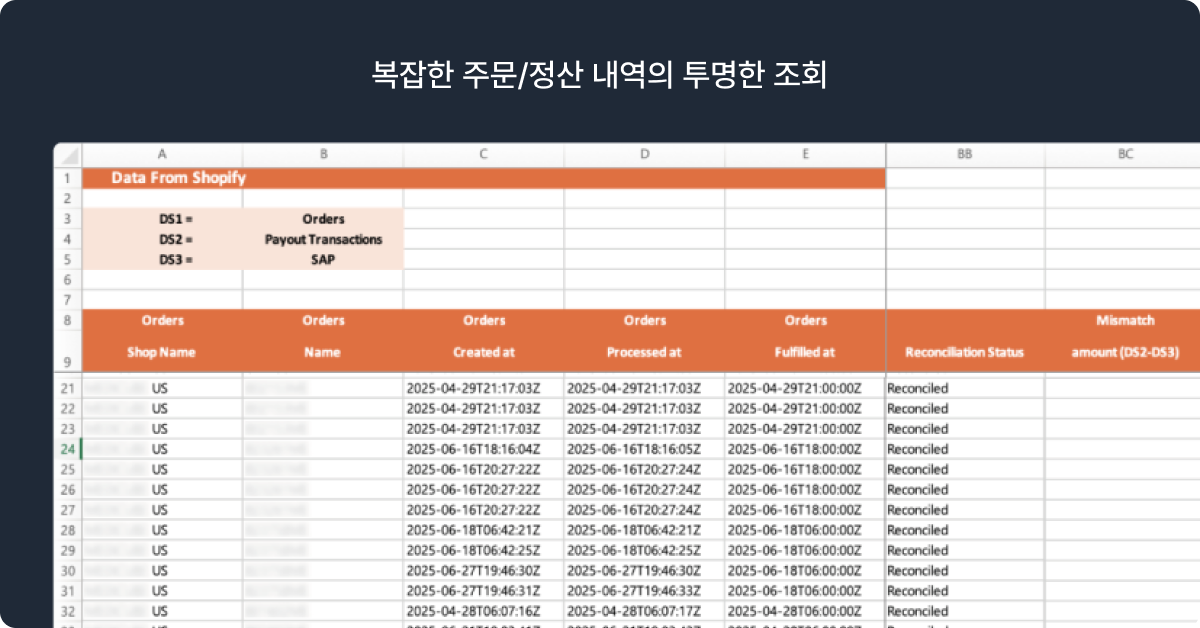1200x628 pixels.
Task: Select the 'Payout Transactions' cell
Action: pos(323,239)
